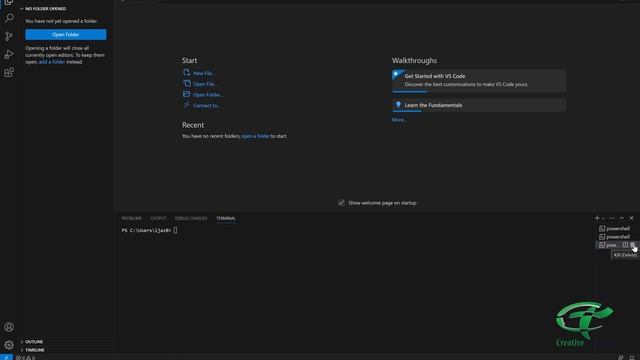Click the blue Open Folder button
The width and height of the screenshot is (640, 360).
coord(66,35)
